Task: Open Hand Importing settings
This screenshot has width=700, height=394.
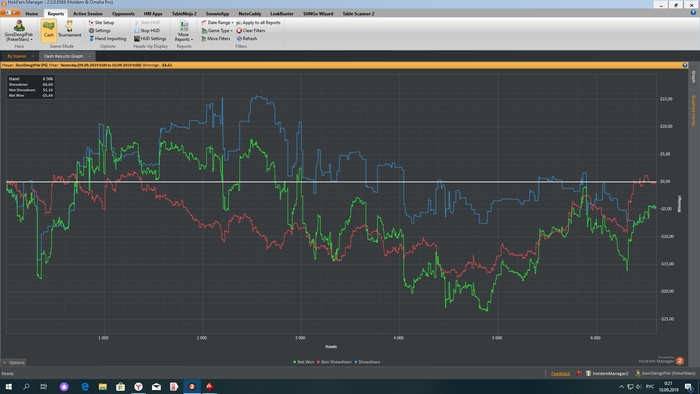Action: click(x=108, y=38)
